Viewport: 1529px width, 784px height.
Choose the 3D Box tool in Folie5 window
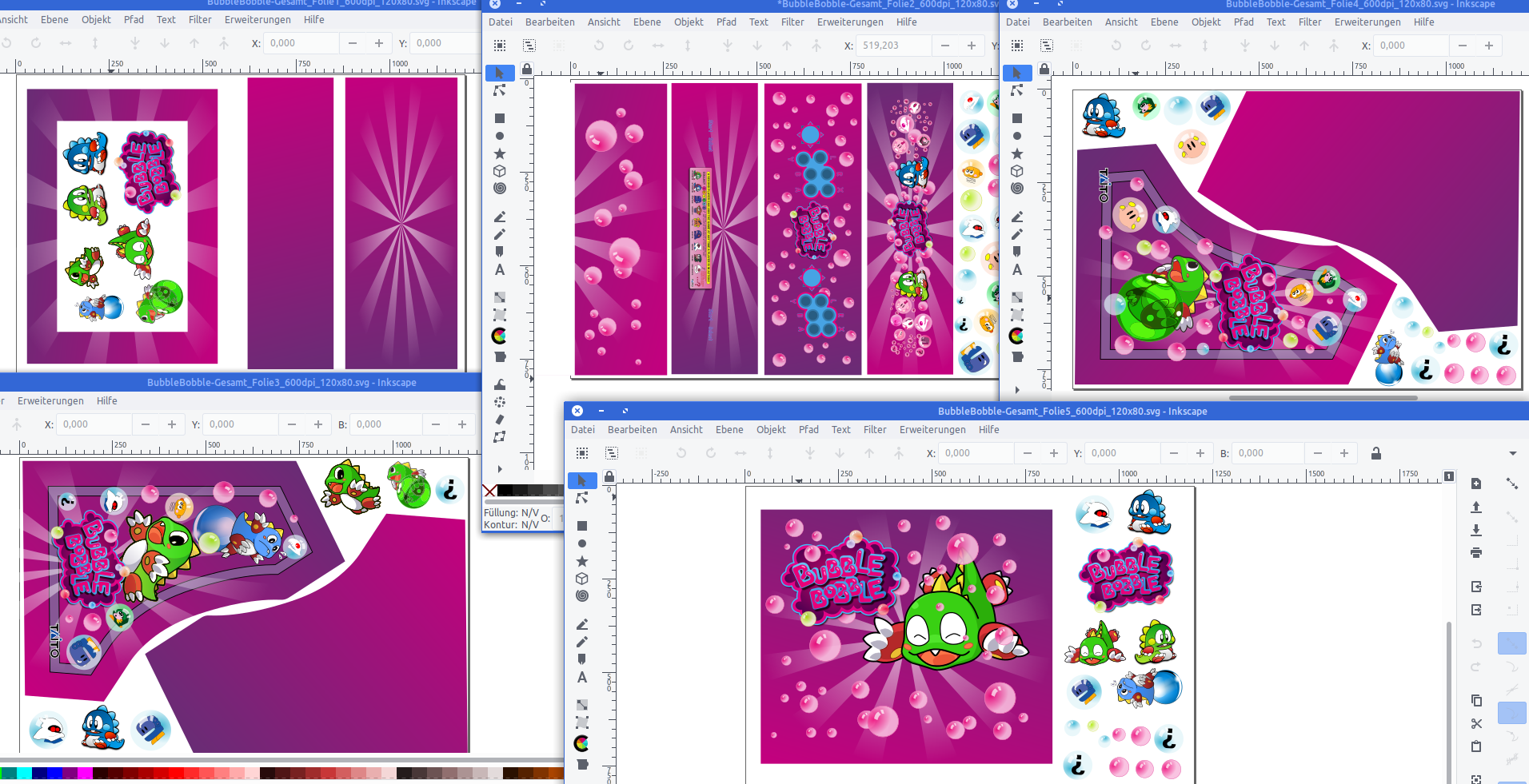[582, 579]
